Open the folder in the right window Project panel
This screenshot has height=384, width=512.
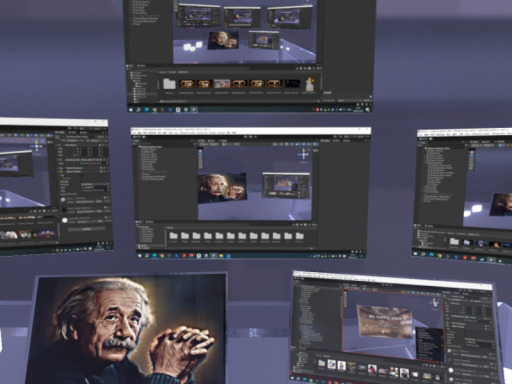tap(454, 241)
